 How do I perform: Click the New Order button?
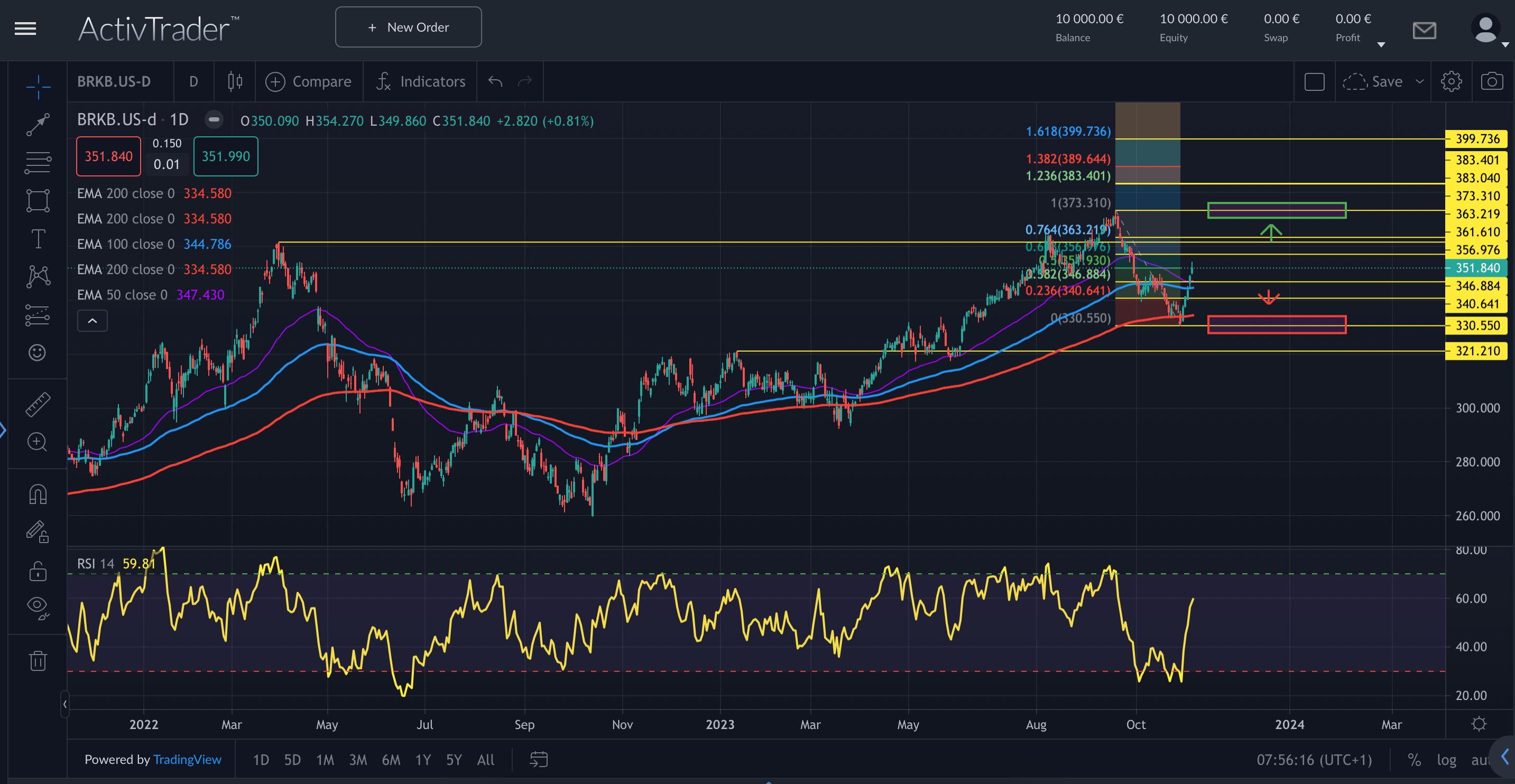(x=408, y=27)
